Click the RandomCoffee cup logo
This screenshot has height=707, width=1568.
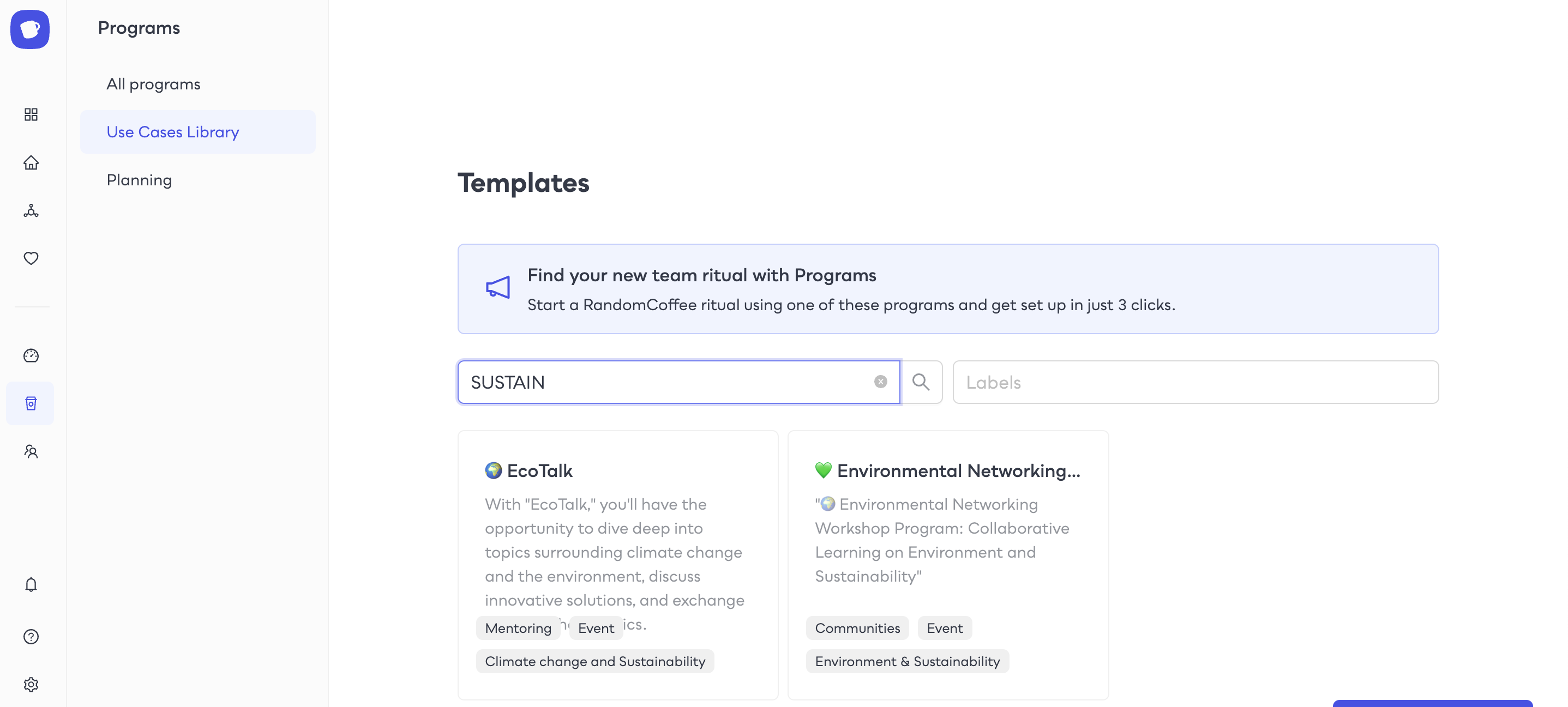pos(30,28)
